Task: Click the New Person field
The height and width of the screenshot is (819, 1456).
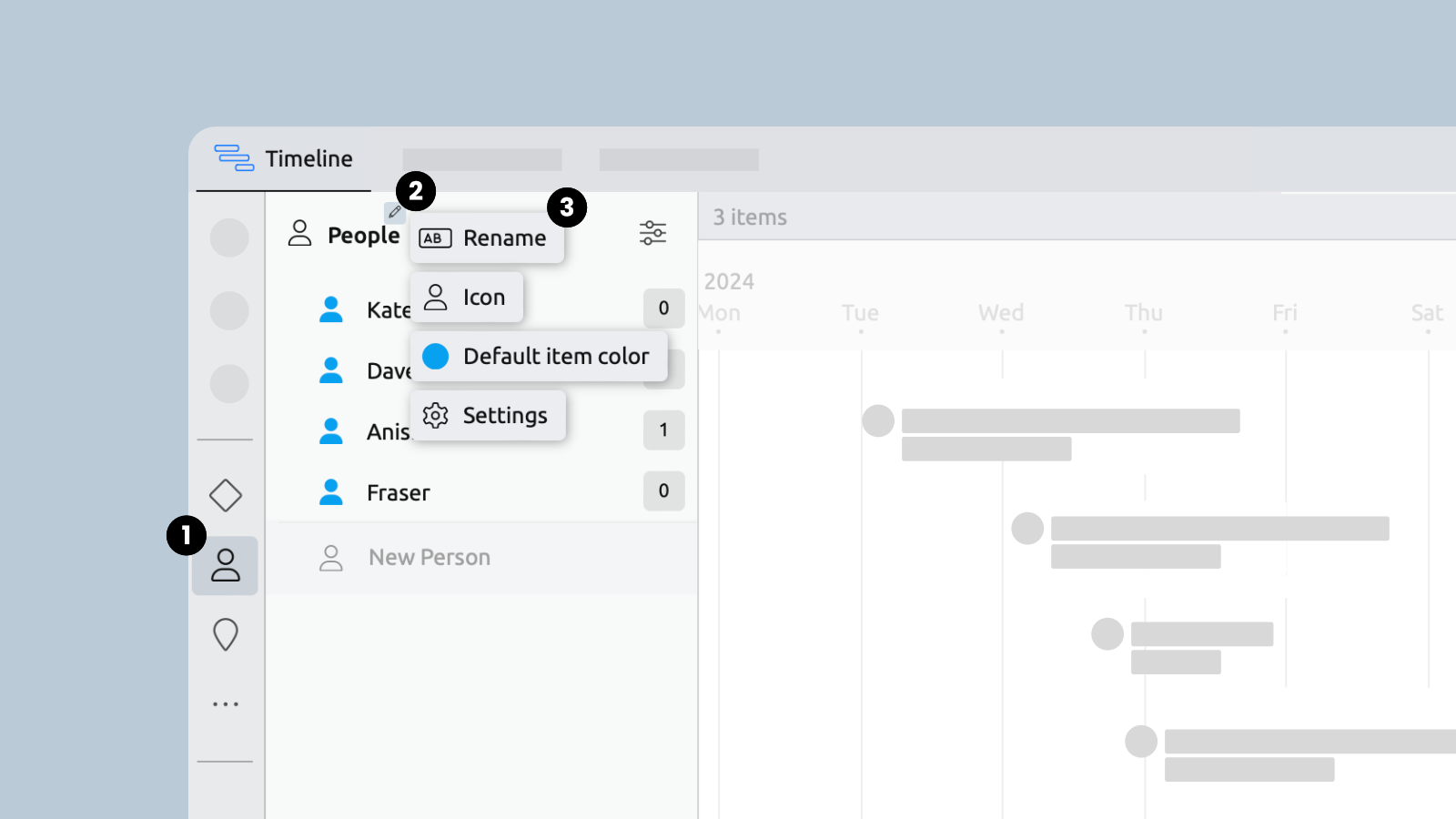Action: tap(482, 558)
